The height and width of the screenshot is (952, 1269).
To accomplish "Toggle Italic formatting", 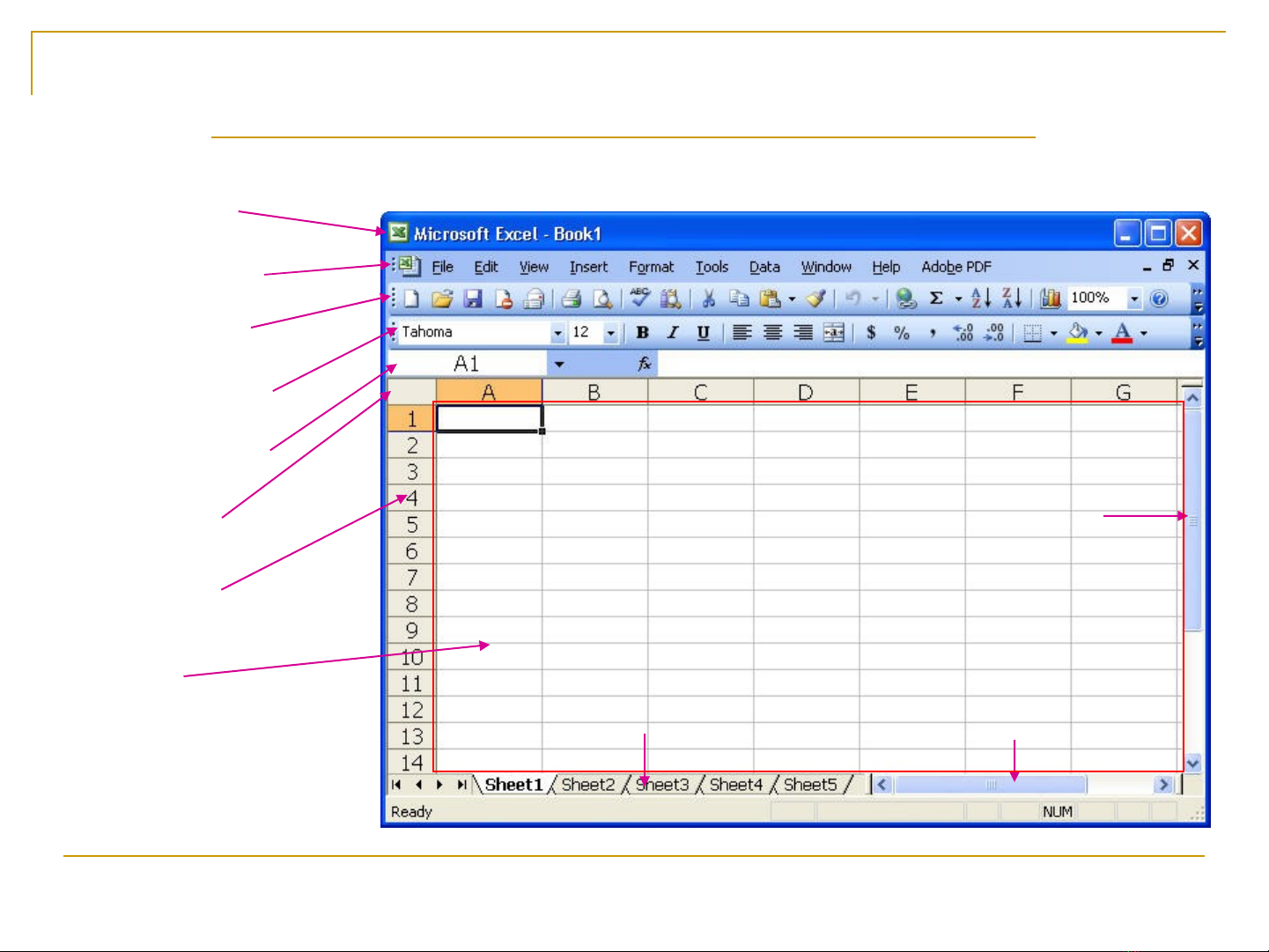I will 673,333.
